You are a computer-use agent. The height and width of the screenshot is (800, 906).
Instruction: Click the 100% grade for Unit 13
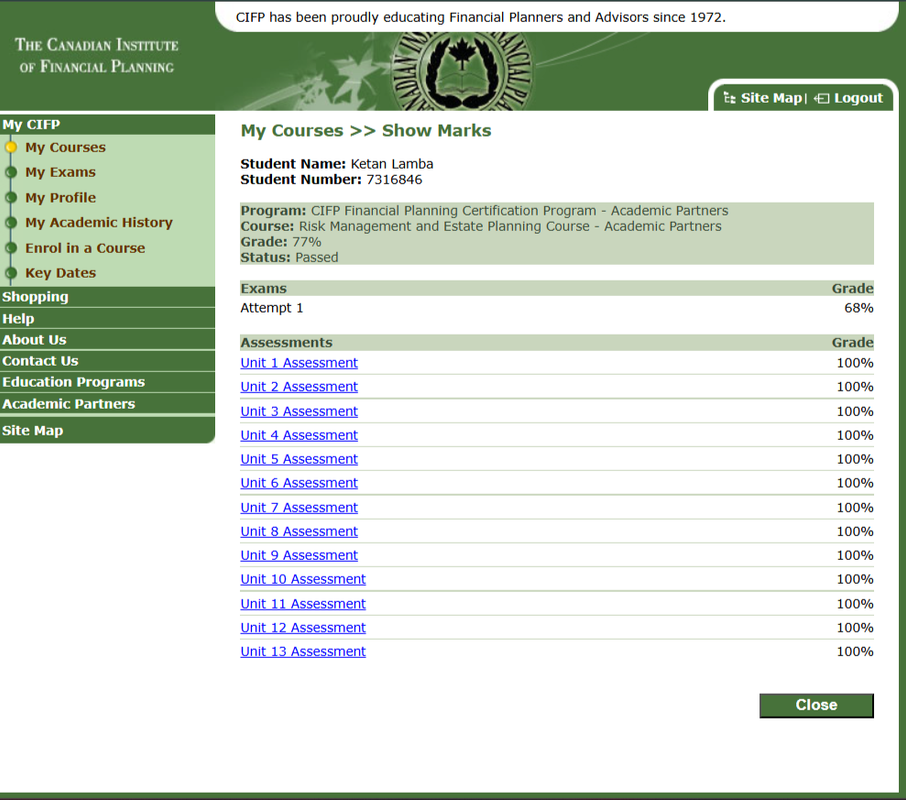click(x=855, y=651)
